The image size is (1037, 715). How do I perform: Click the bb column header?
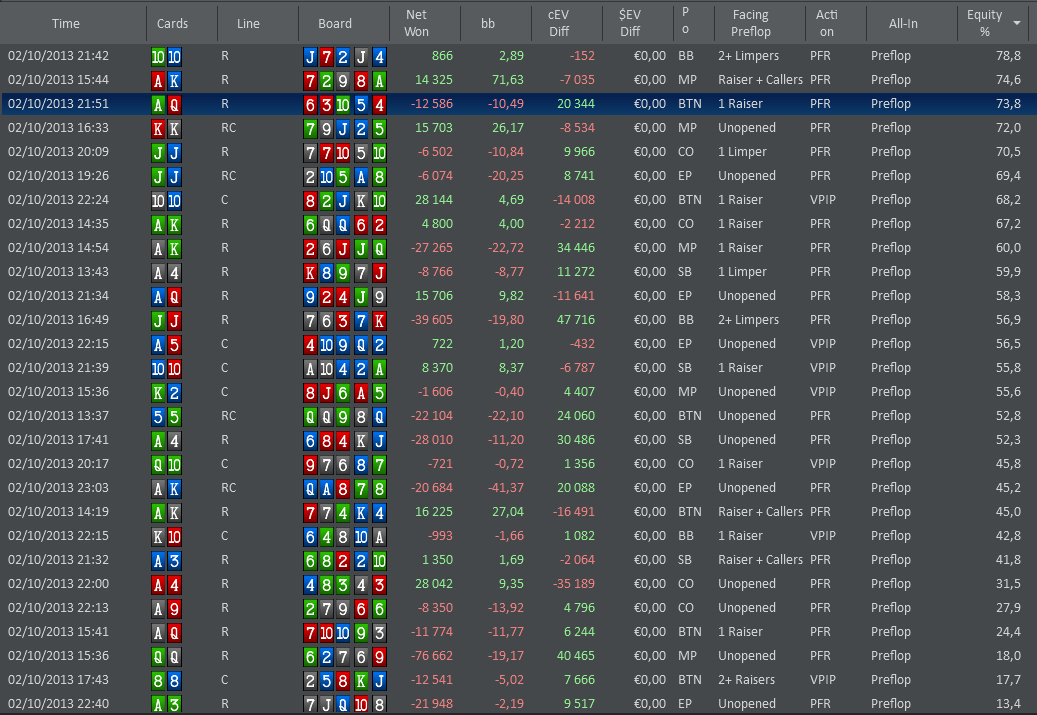coord(487,23)
